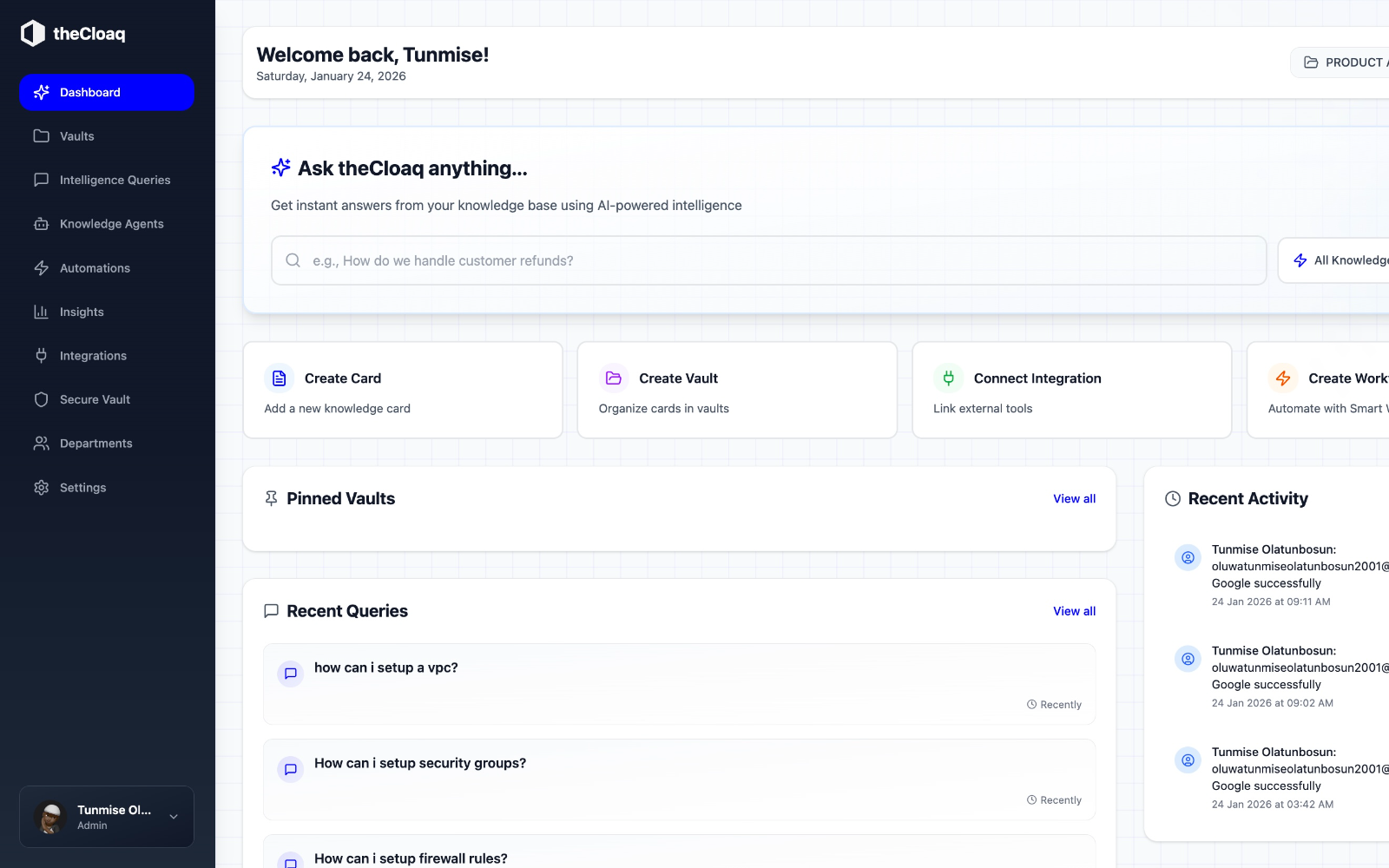Open Departments from the sidebar
This screenshot has height=868, width=1389.
(x=107, y=444)
